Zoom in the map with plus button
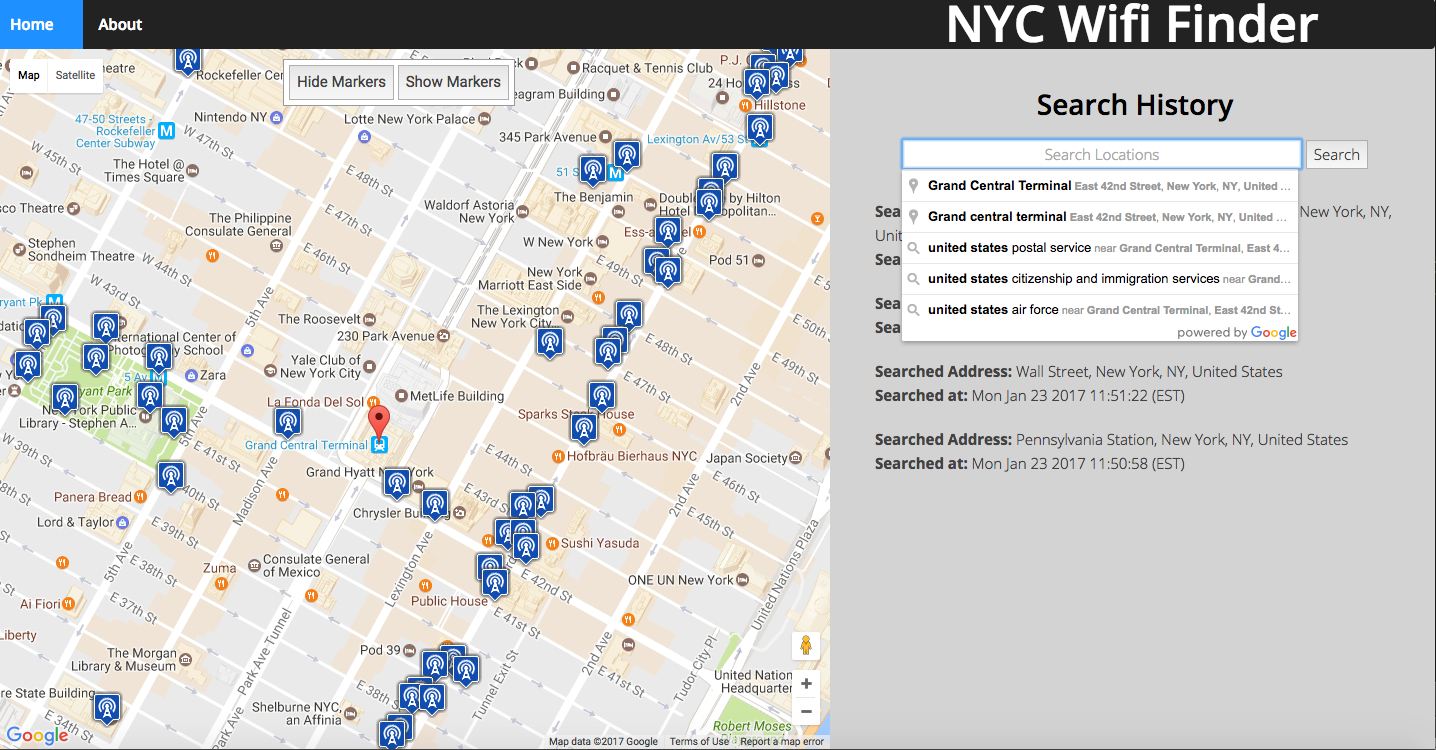 (x=806, y=684)
